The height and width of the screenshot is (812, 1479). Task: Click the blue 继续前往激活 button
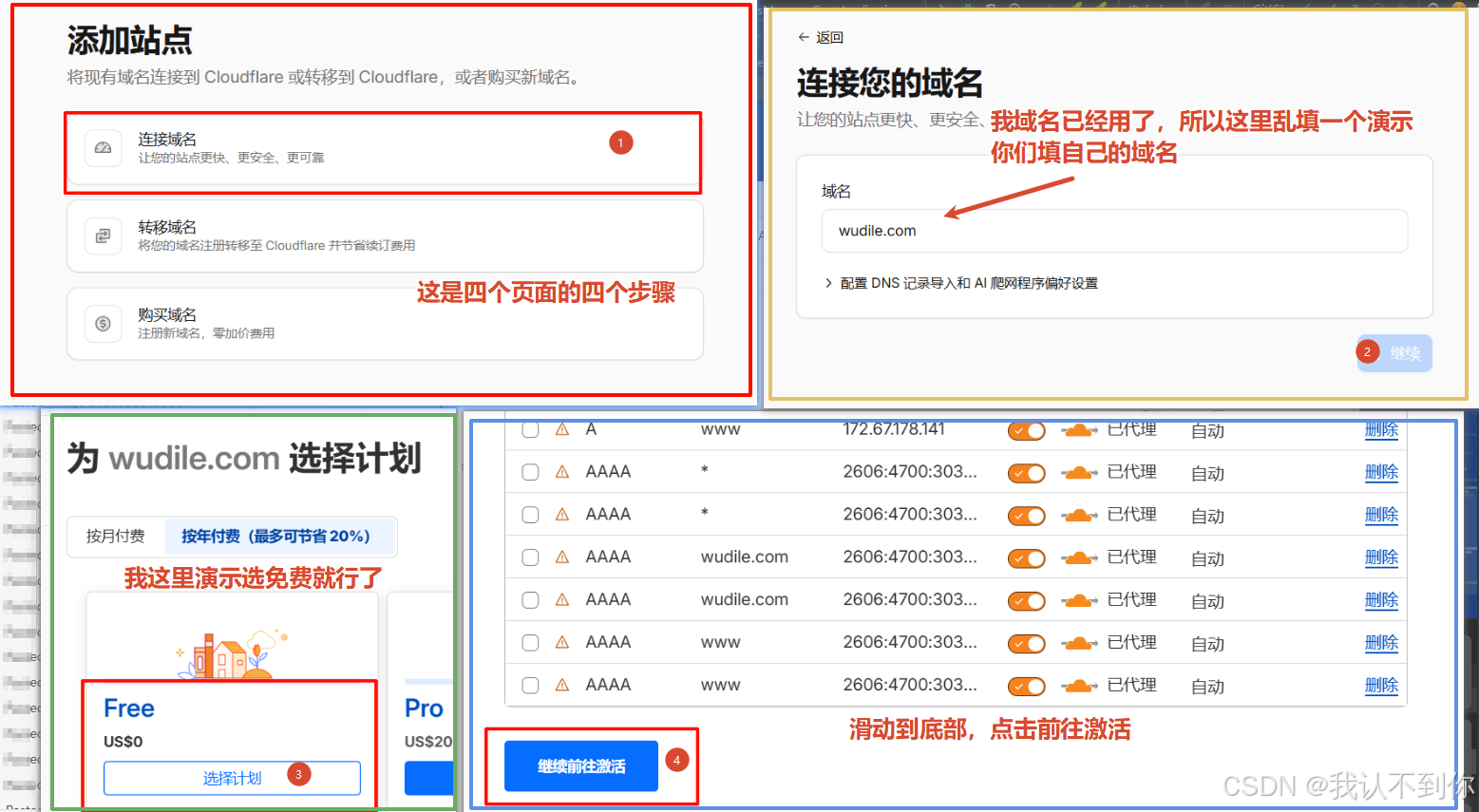click(x=581, y=766)
